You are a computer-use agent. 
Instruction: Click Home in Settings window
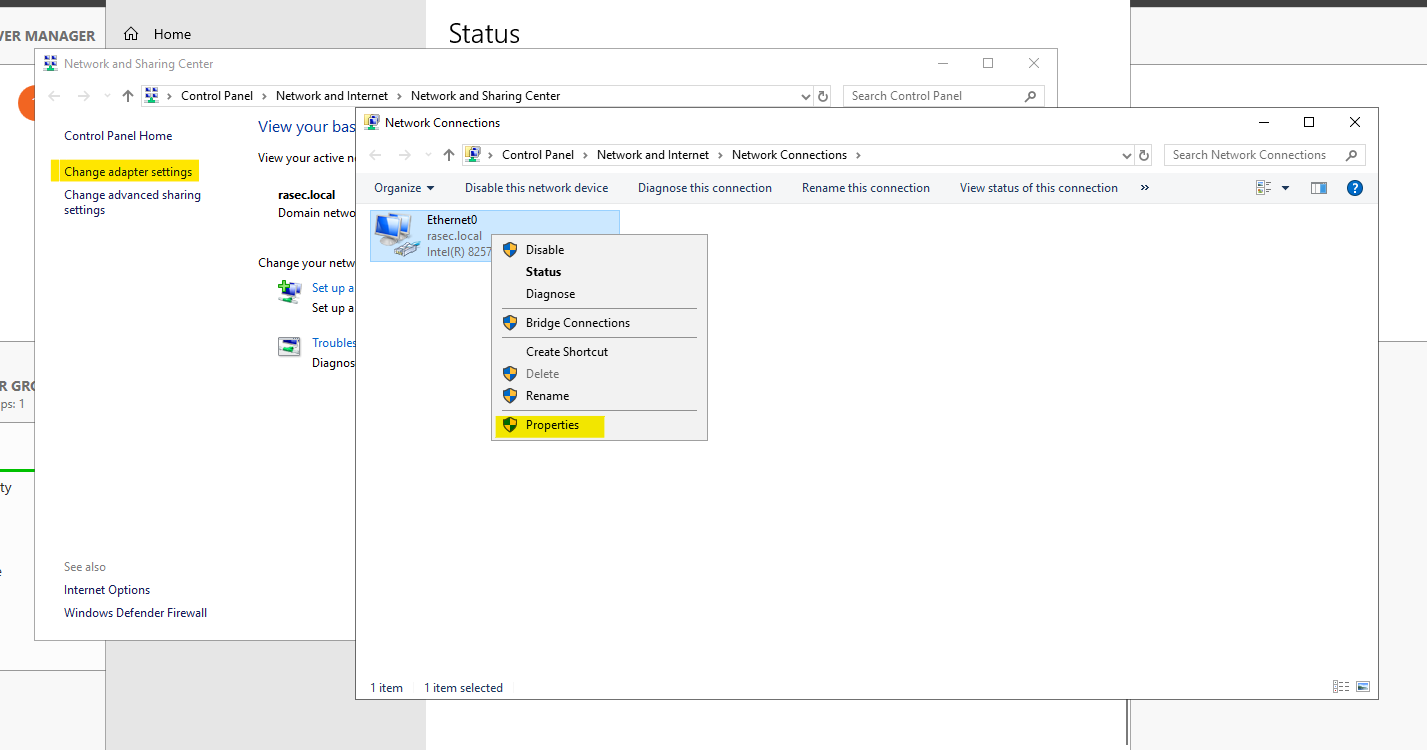tap(172, 34)
